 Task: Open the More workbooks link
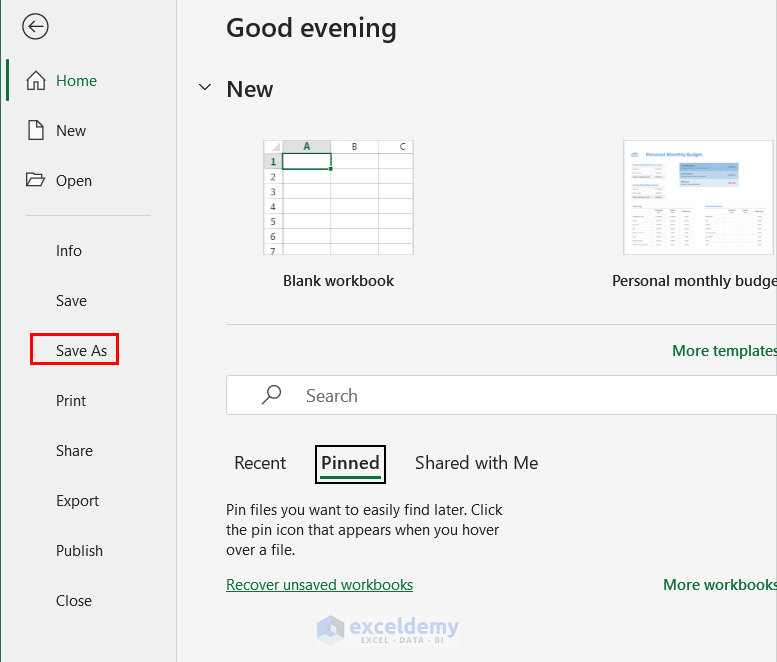coord(720,585)
